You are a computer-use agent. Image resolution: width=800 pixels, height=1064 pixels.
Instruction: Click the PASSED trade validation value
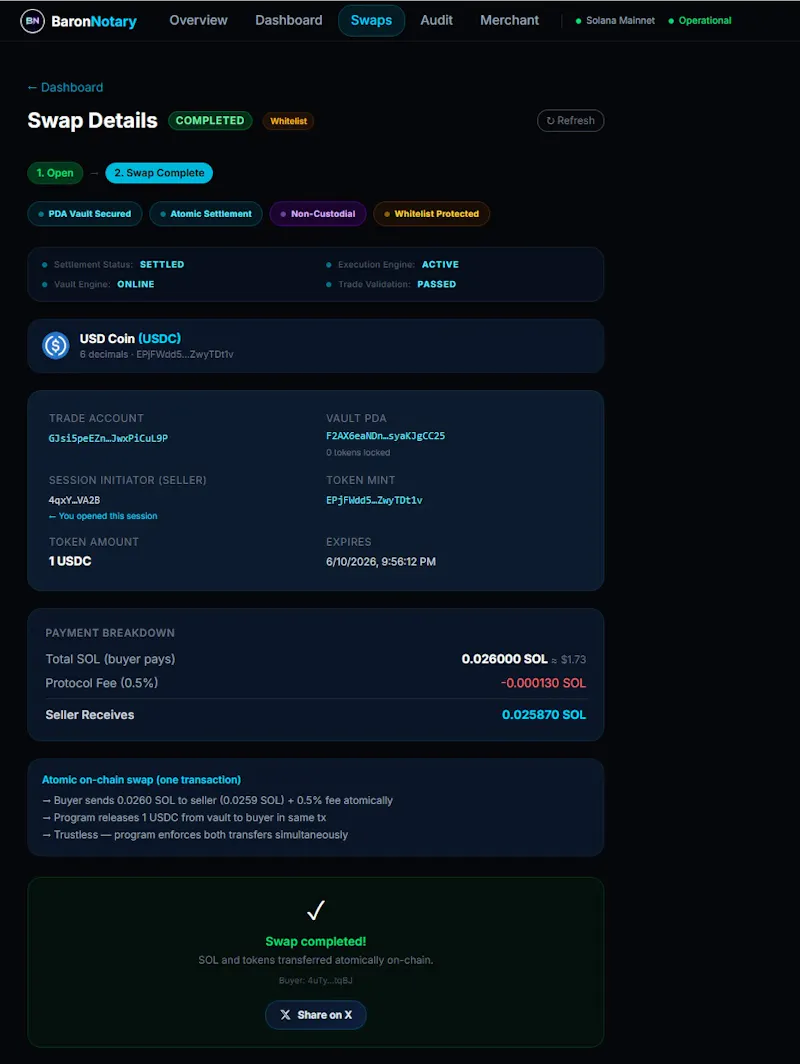[436, 284]
